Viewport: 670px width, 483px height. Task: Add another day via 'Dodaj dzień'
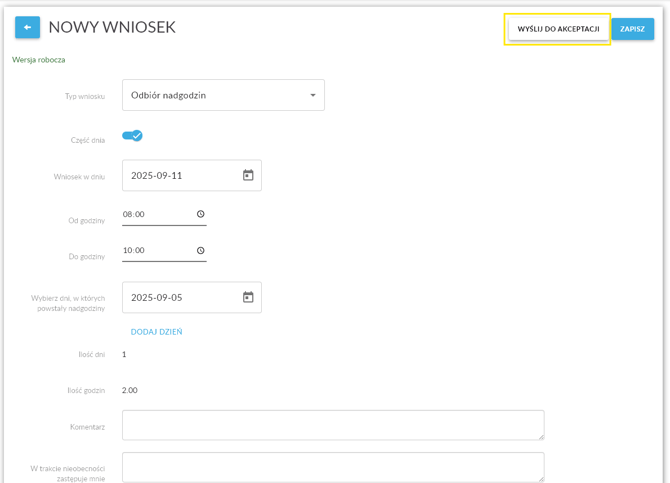[156, 332]
